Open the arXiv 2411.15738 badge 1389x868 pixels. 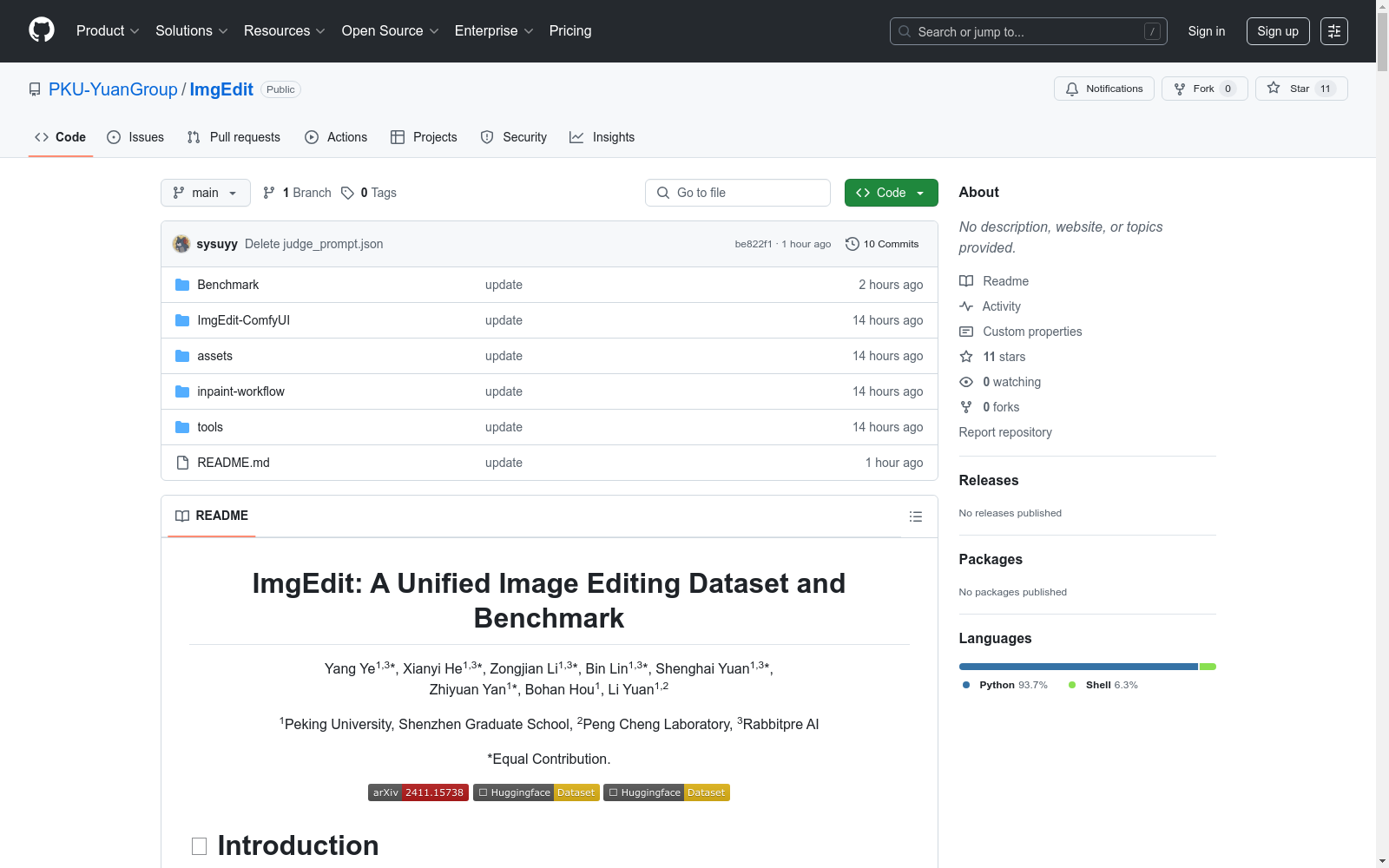(418, 792)
